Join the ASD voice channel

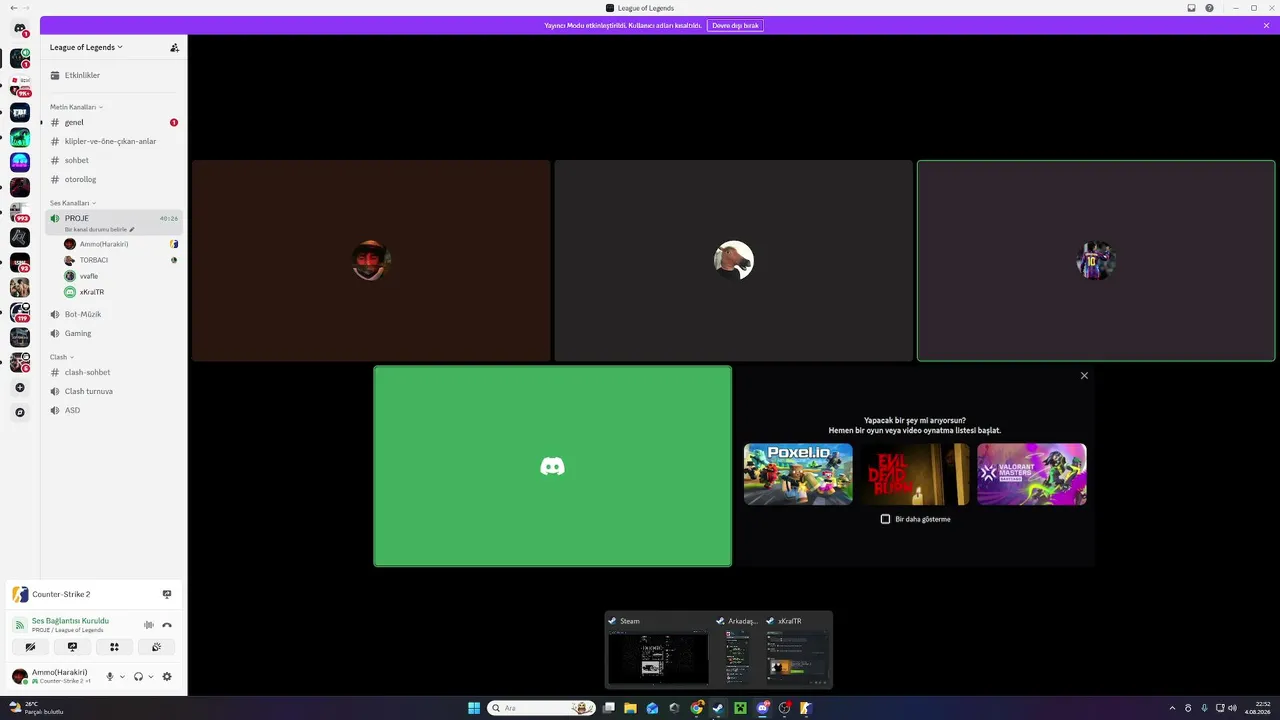(x=113, y=410)
